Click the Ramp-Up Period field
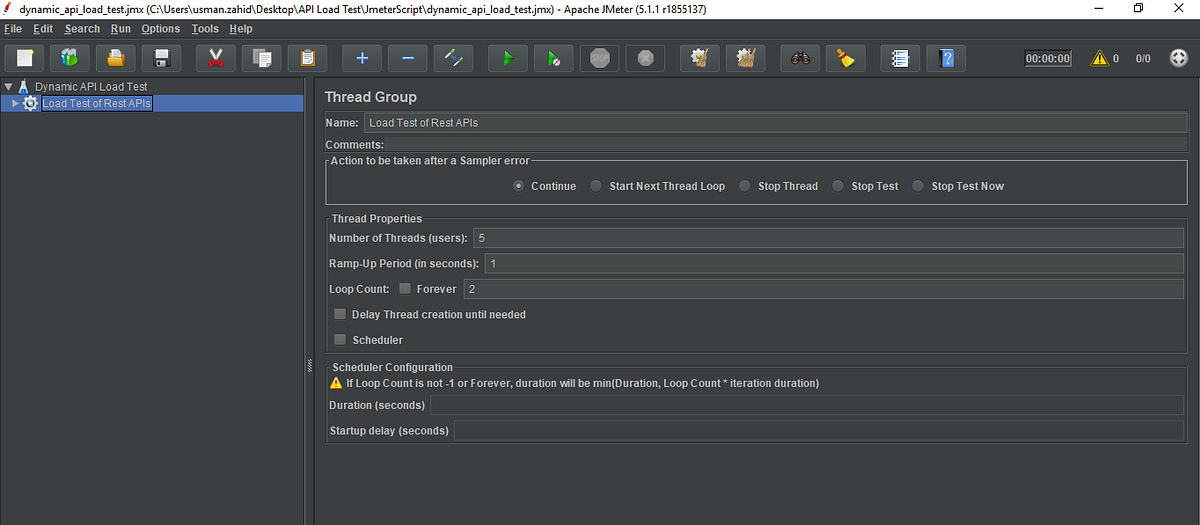Viewport: 1200px width, 525px height. tap(835, 263)
